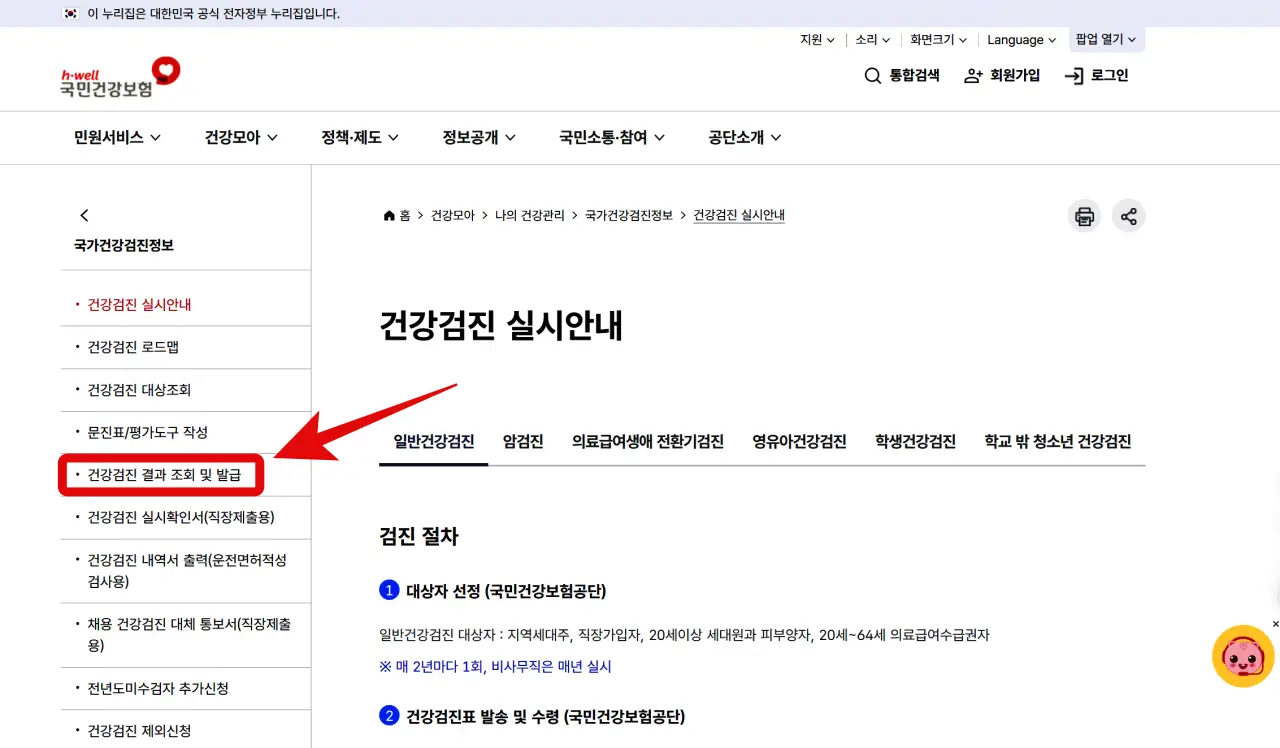The height and width of the screenshot is (748, 1280).
Task: Open sharing options via the share icon
Action: coord(1129,215)
